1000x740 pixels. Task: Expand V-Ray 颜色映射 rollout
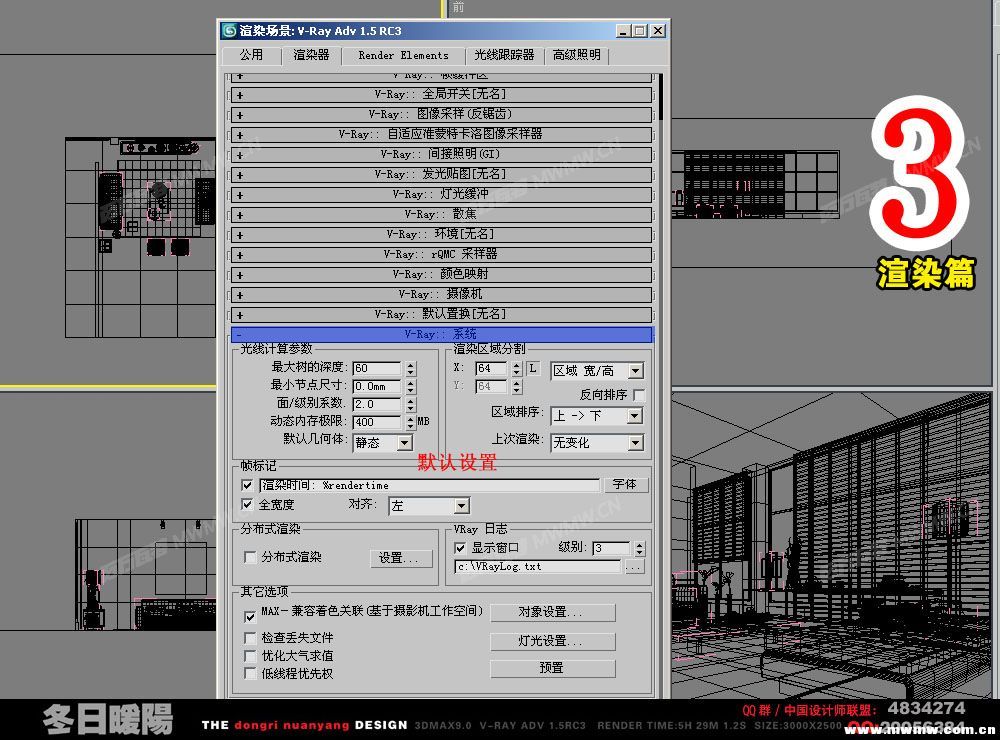tap(441, 275)
